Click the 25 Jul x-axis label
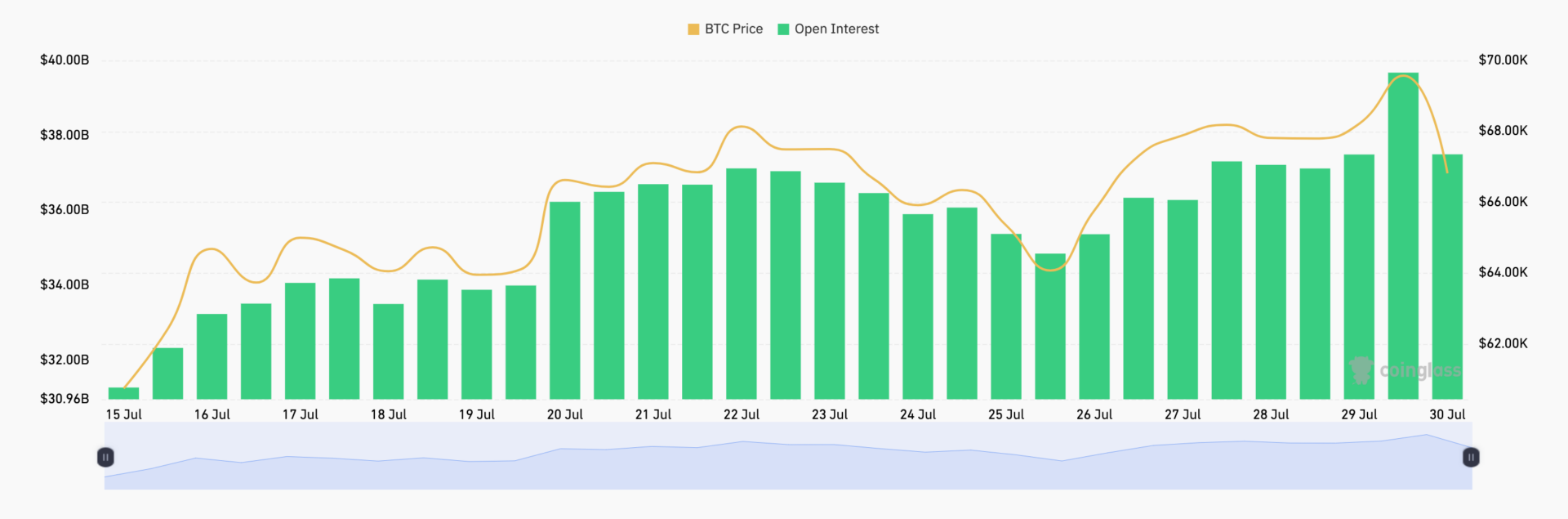Image resolution: width=1568 pixels, height=519 pixels. click(1006, 414)
